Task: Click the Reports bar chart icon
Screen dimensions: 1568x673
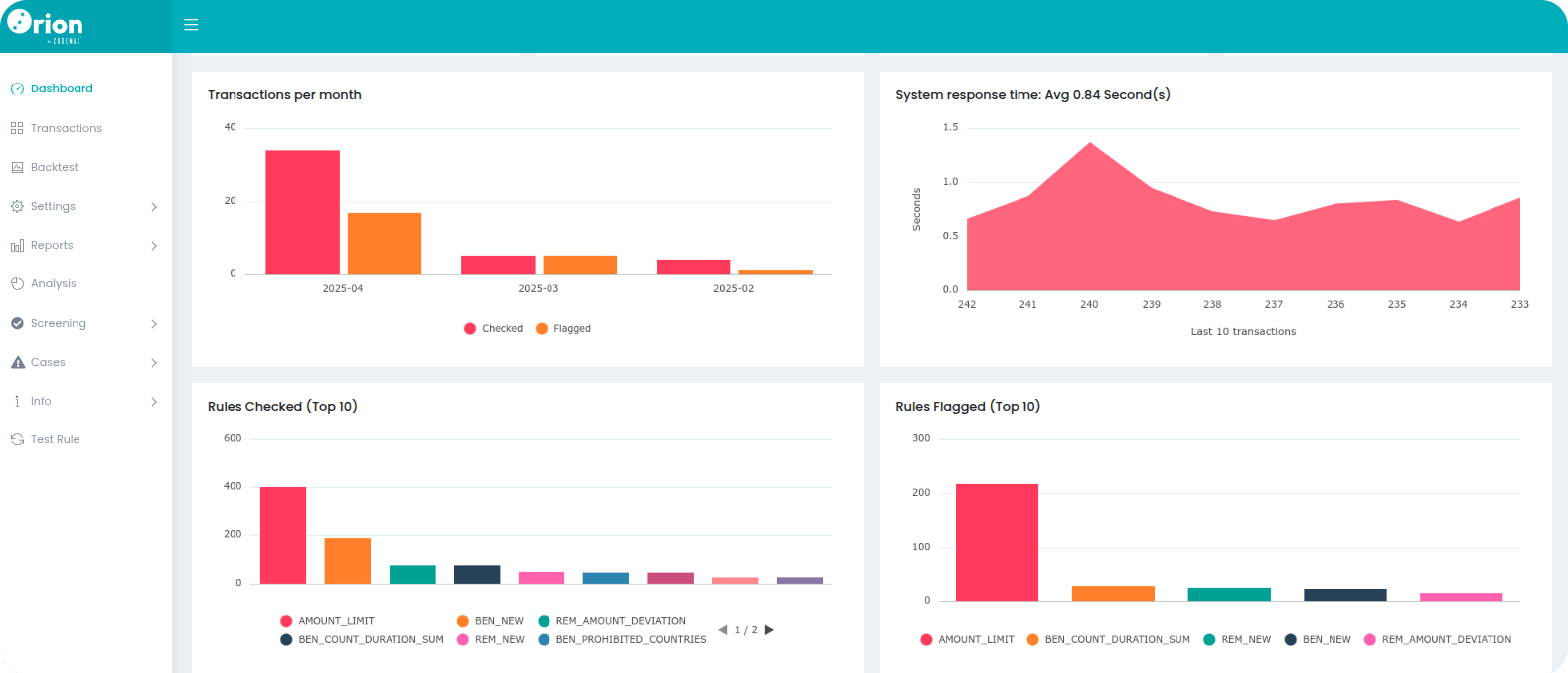Action: [x=17, y=246]
